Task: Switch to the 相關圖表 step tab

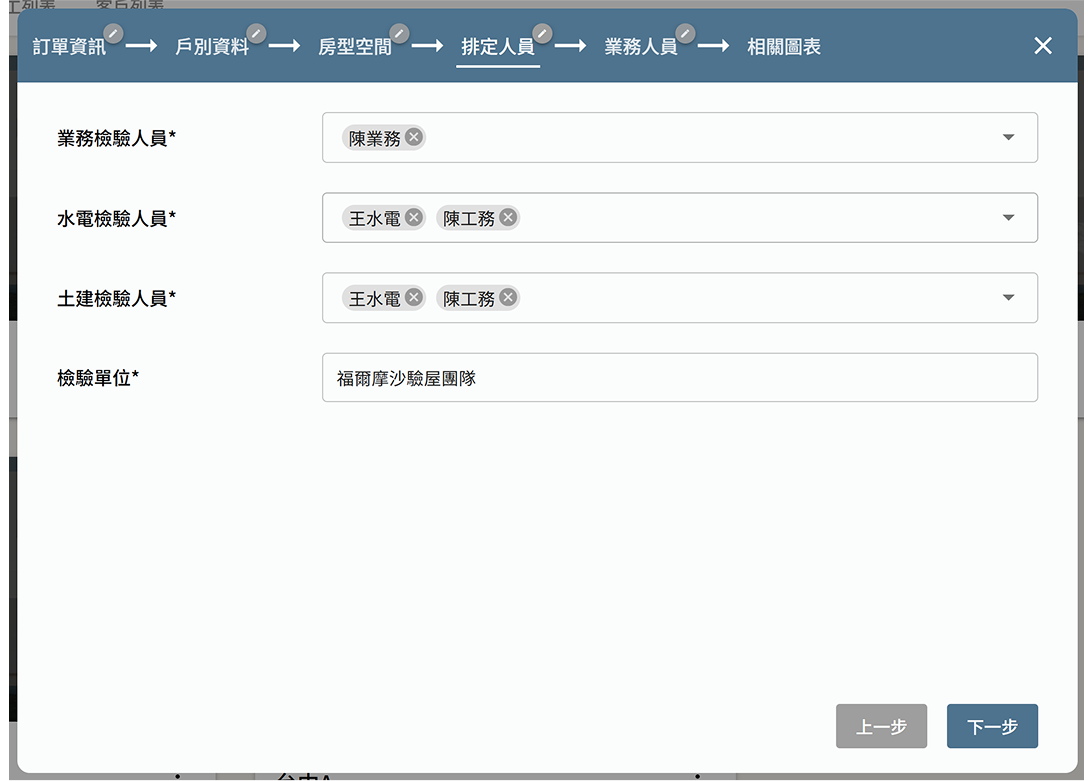Action: 784,47
